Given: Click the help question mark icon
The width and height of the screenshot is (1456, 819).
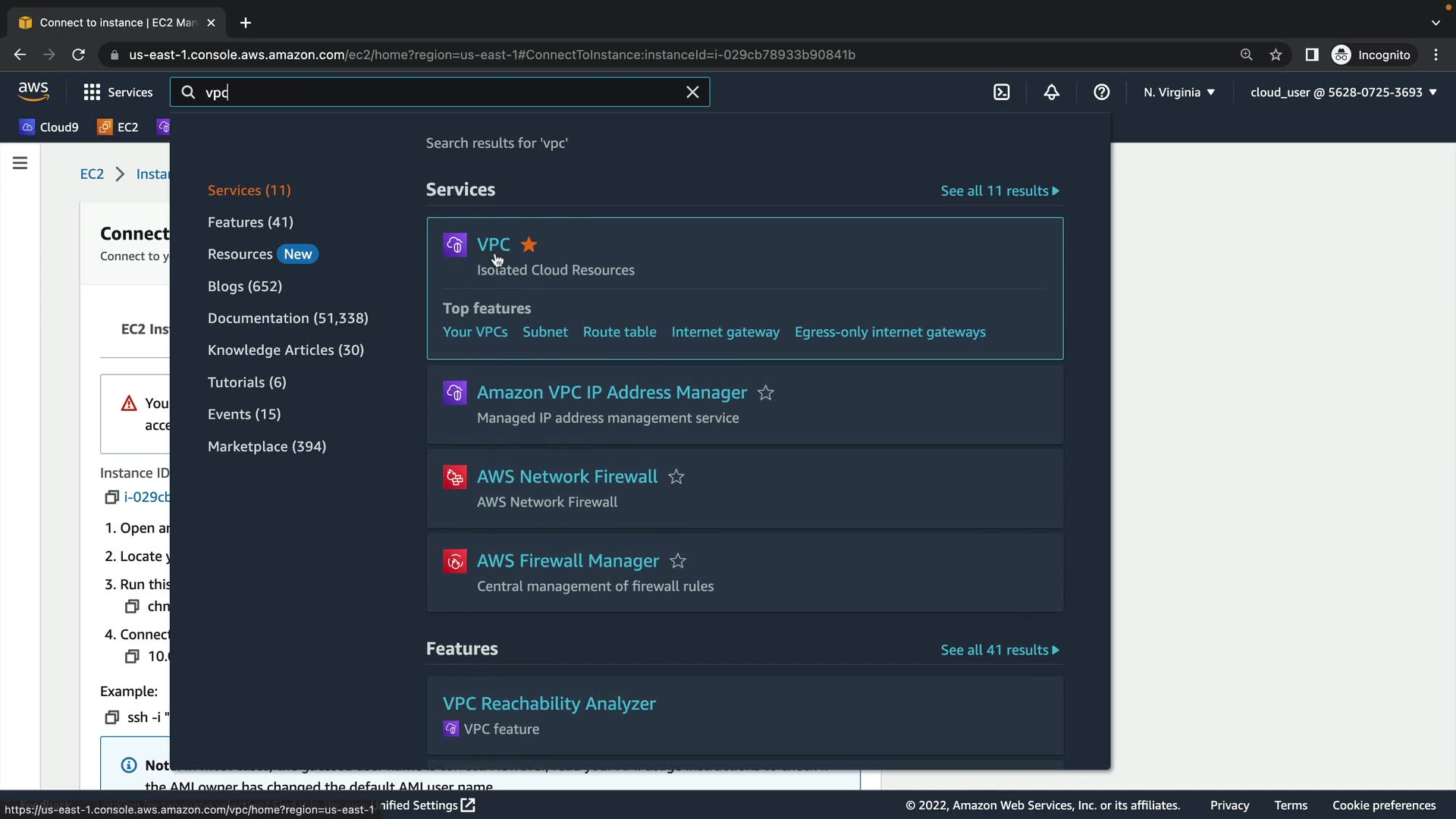Looking at the screenshot, I should coord(1101,92).
